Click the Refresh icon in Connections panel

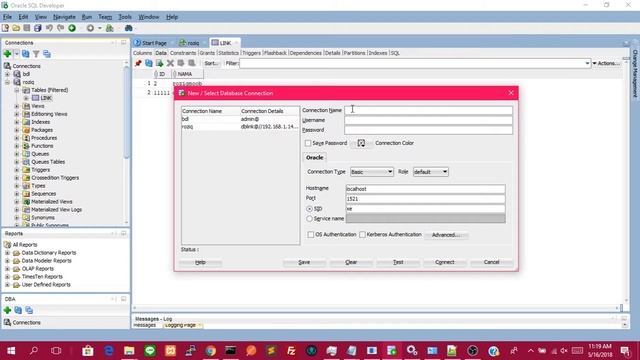pos(26,54)
